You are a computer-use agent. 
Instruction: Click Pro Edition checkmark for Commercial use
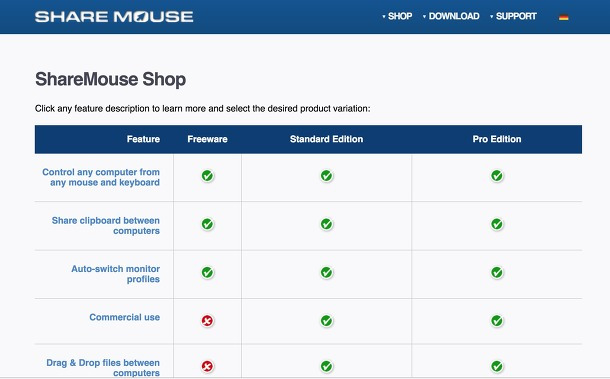(x=497, y=321)
